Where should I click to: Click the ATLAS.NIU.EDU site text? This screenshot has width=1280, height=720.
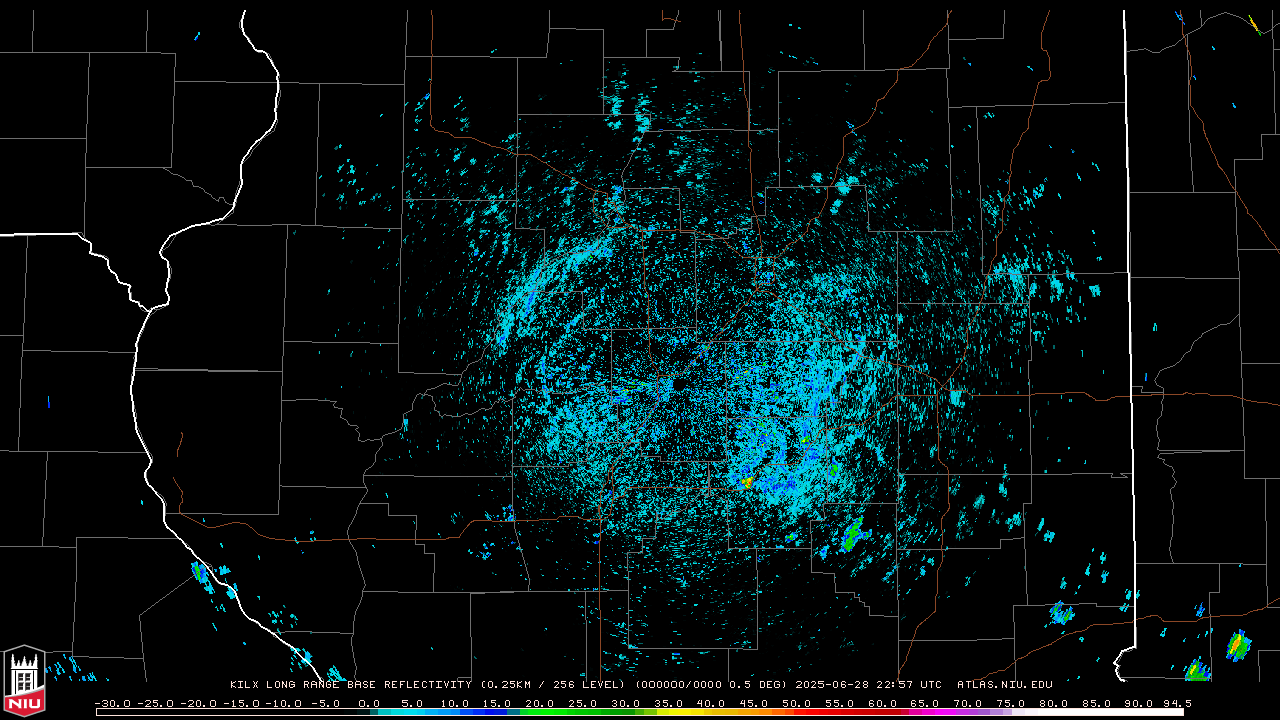point(1005,685)
